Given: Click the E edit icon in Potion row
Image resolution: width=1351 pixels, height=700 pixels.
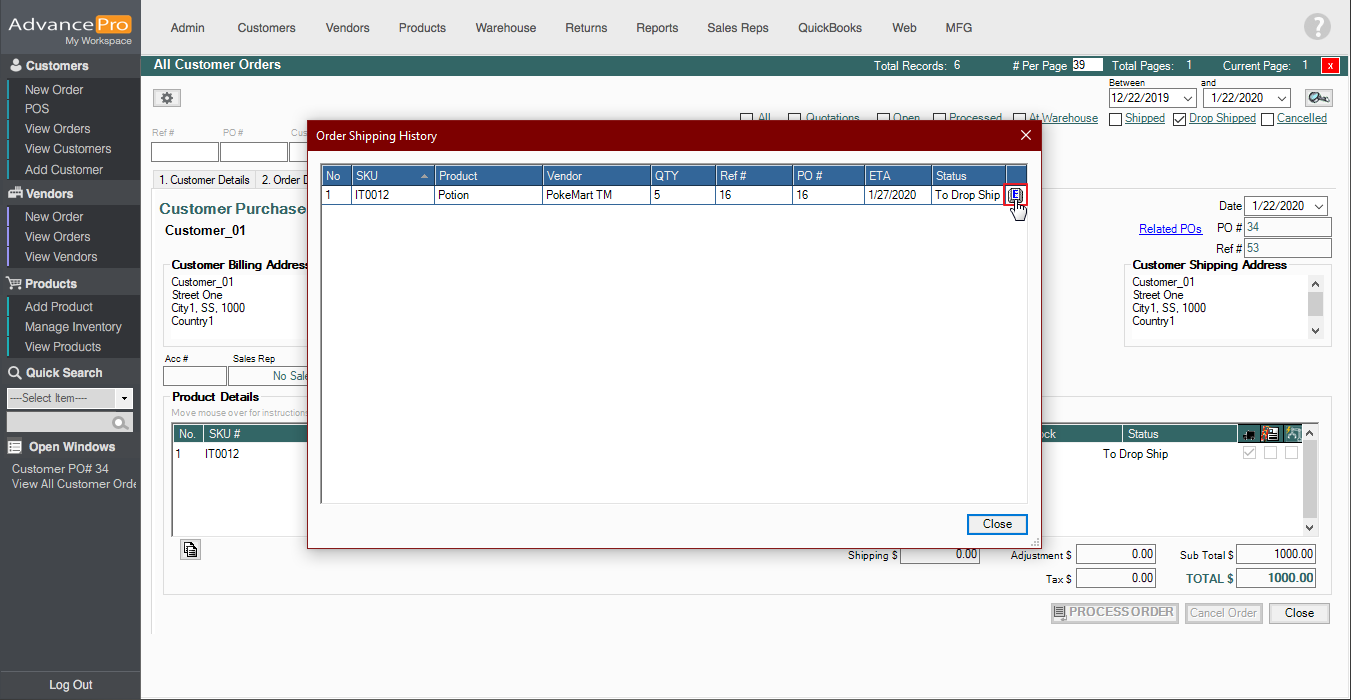Looking at the screenshot, I should [x=1016, y=195].
